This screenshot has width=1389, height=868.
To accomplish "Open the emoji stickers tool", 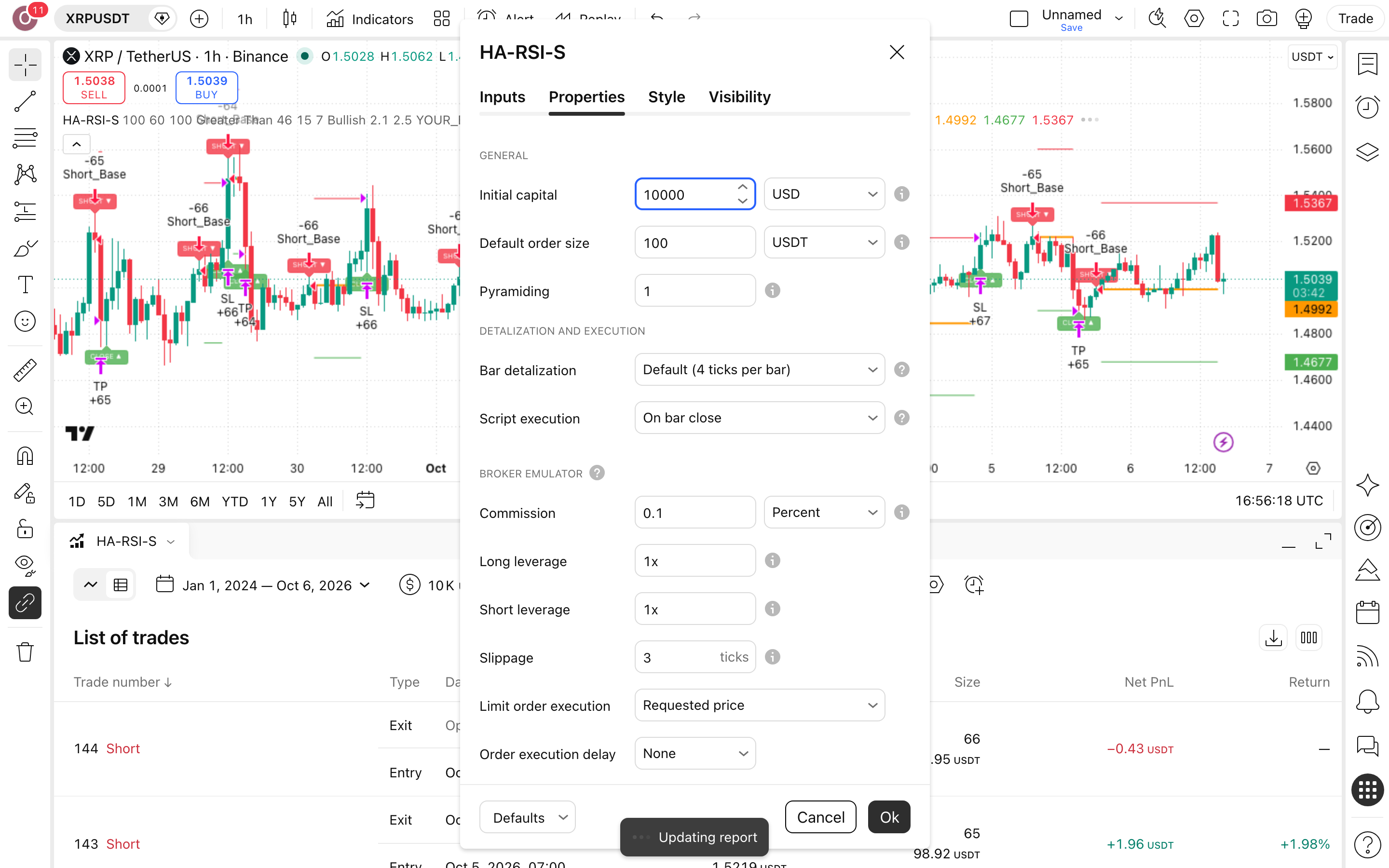I will (x=25, y=321).
